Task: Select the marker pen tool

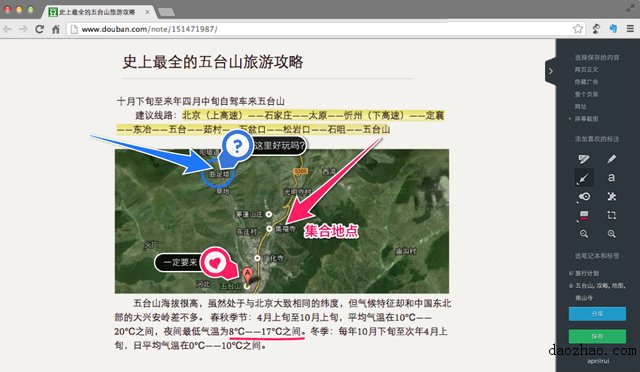Action: pos(611,159)
